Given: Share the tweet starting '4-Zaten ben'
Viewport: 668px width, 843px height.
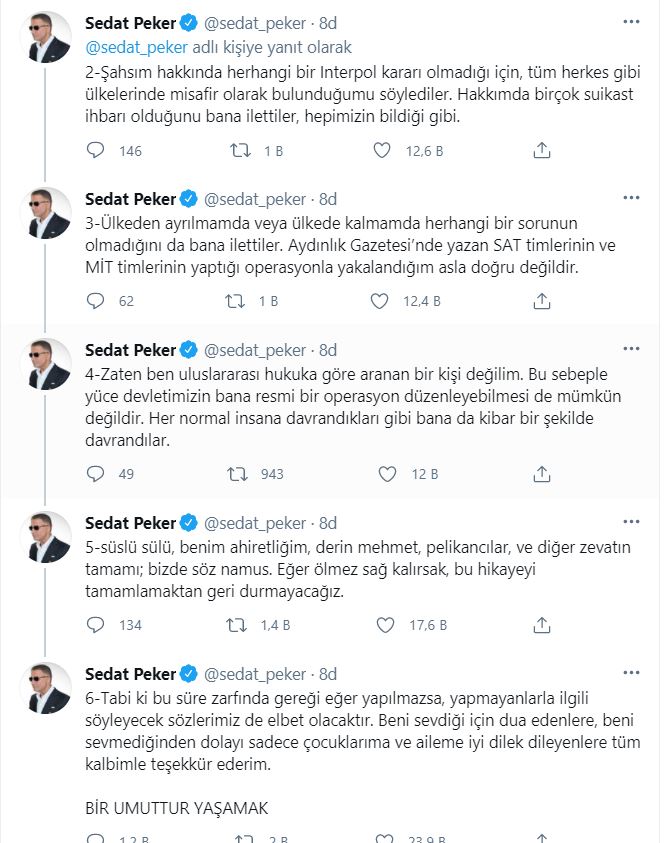Looking at the screenshot, I should pos(542,474).
